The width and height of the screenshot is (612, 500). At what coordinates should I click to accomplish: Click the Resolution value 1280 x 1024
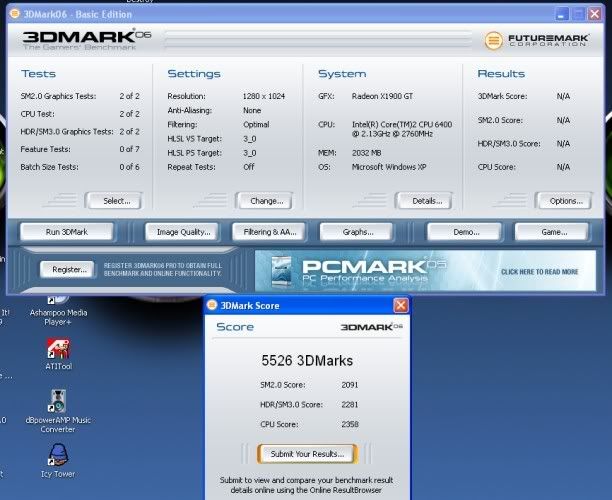point(264,96)
